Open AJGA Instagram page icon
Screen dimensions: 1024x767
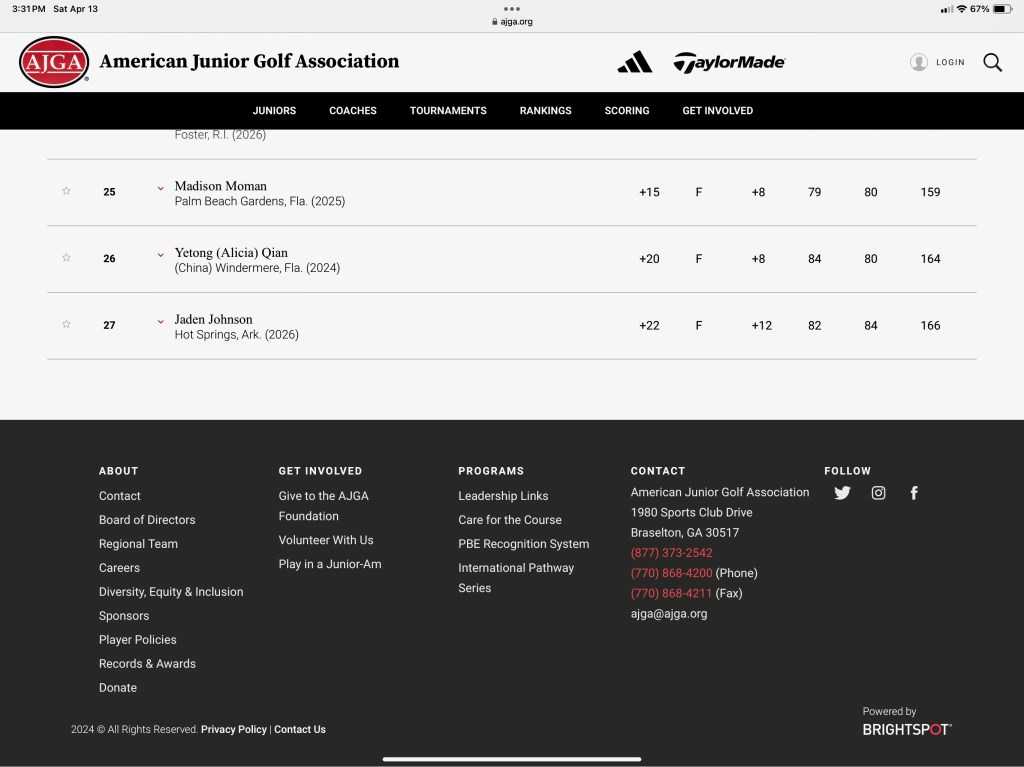878,493
